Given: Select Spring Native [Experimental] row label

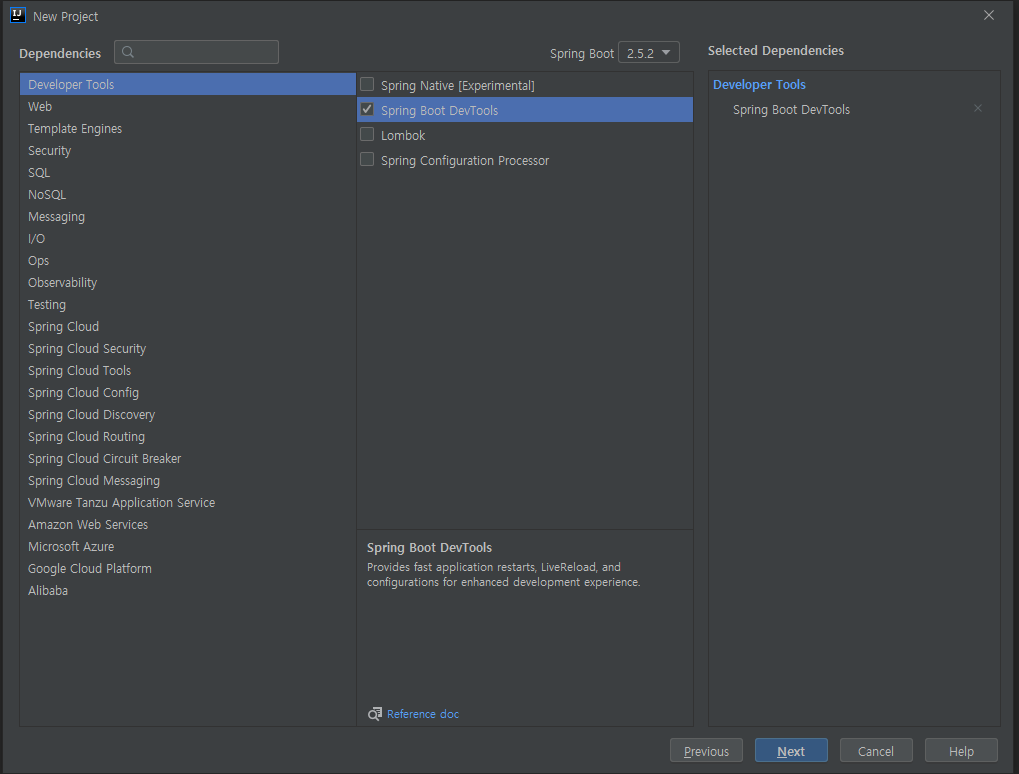Looking at the screenshot, I should [x=458, y=86].
